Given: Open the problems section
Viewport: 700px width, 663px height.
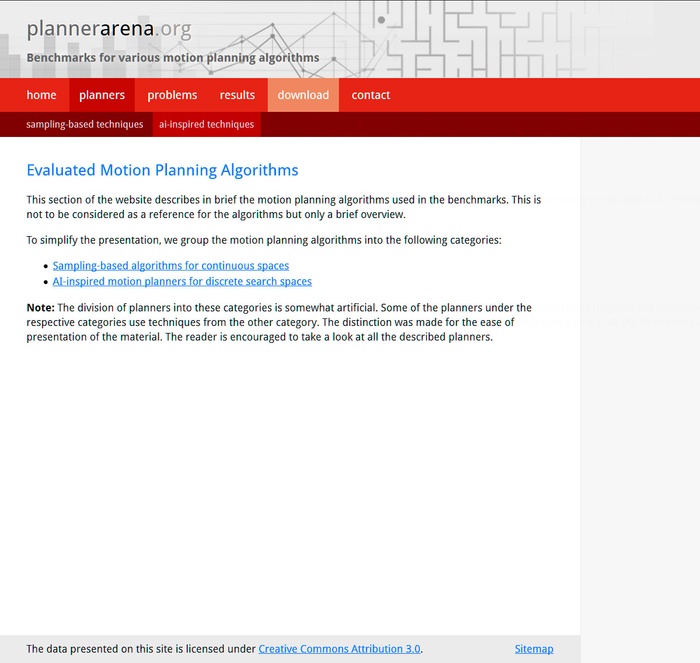Looking at the screenshot, I should coord(172,95).
